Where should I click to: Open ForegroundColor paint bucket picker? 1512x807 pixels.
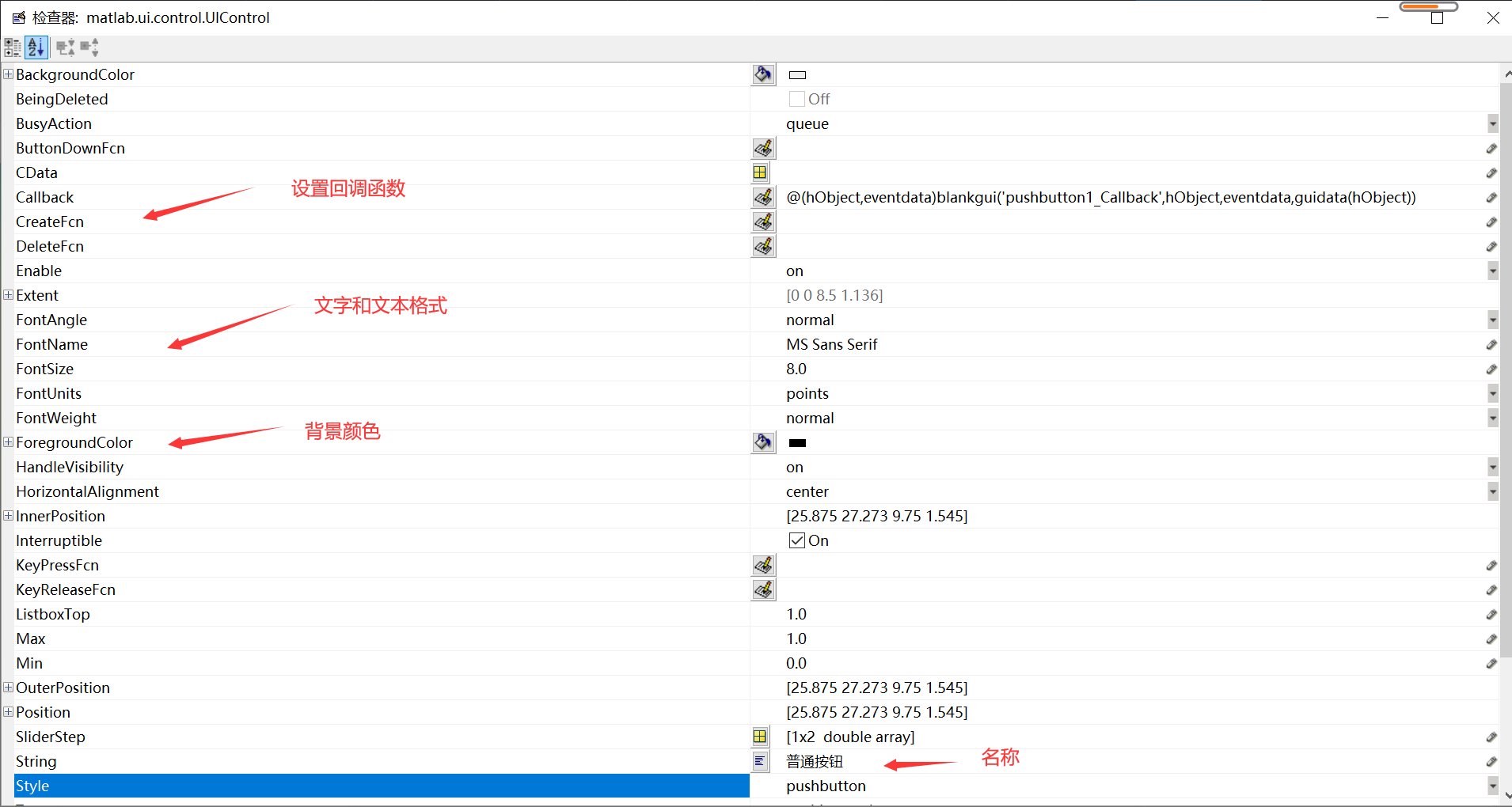763,442
